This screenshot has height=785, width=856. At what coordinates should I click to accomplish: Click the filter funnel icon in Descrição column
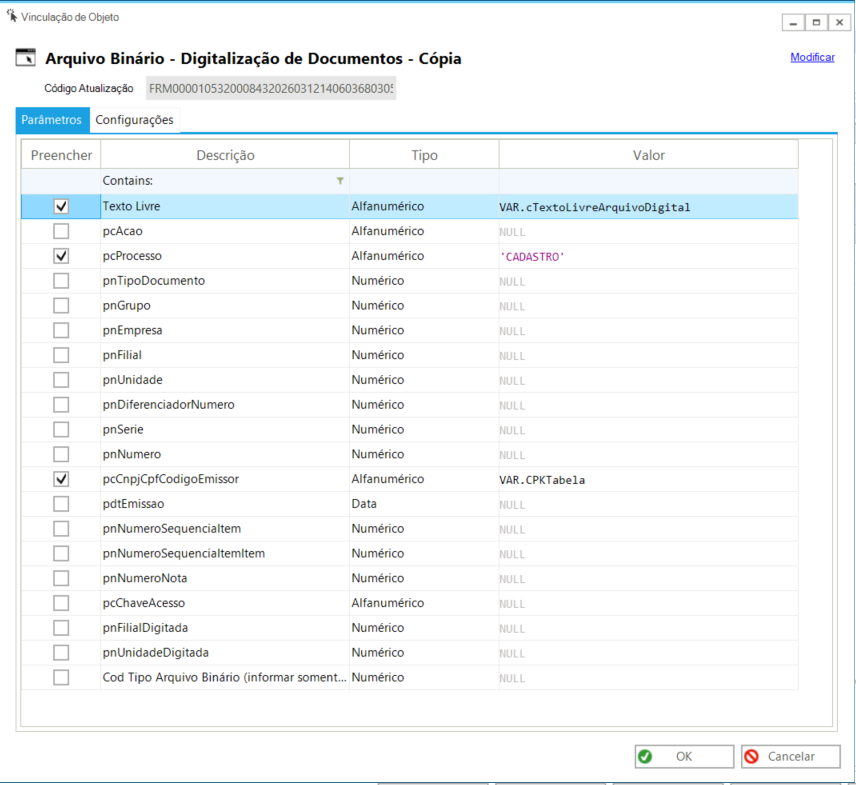(x=340, y=181)
